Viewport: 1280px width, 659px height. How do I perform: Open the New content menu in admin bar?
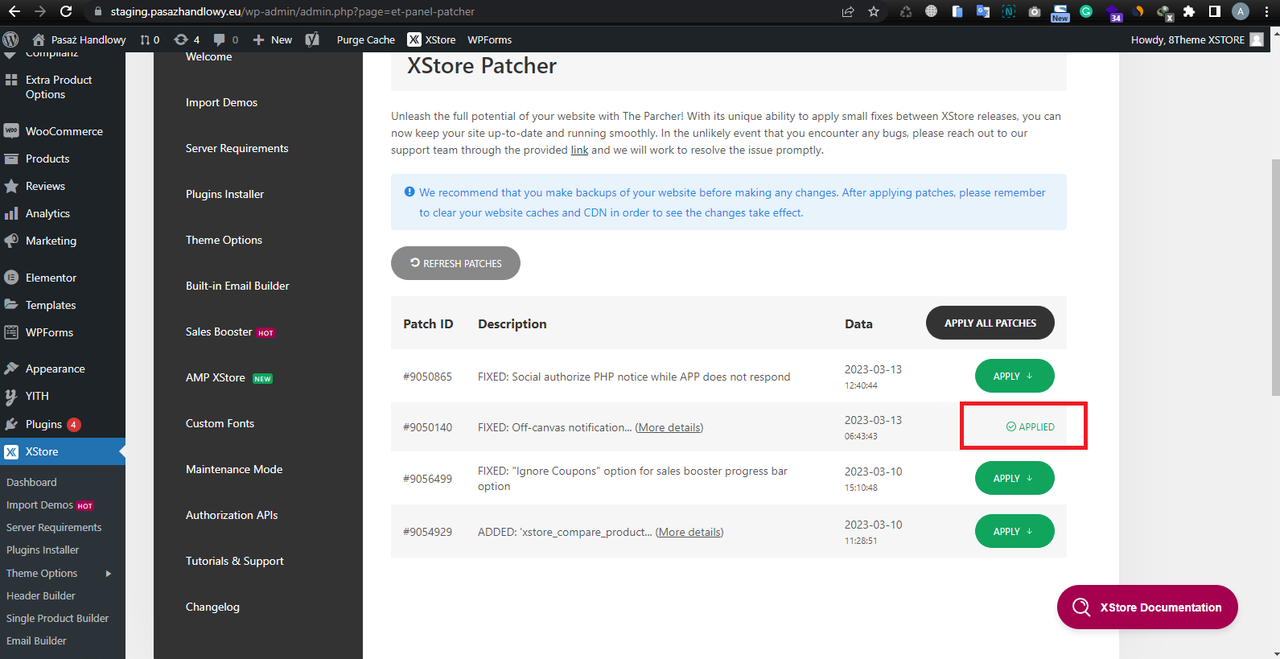(272, 40)
